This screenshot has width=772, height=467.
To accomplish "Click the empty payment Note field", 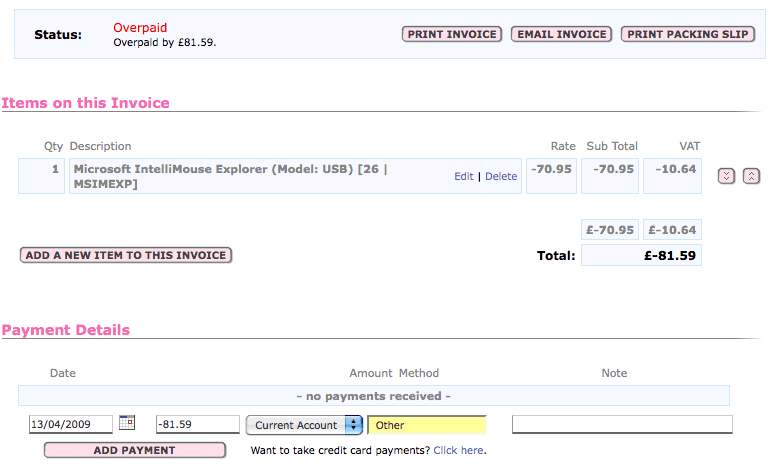I will (x=622, y=425).
